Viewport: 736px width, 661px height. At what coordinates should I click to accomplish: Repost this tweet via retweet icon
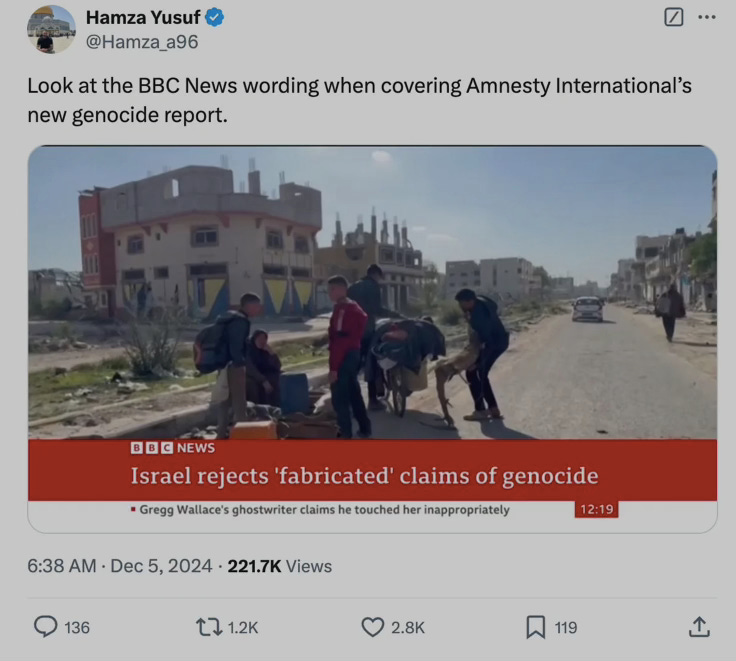(x=209, y=627)
